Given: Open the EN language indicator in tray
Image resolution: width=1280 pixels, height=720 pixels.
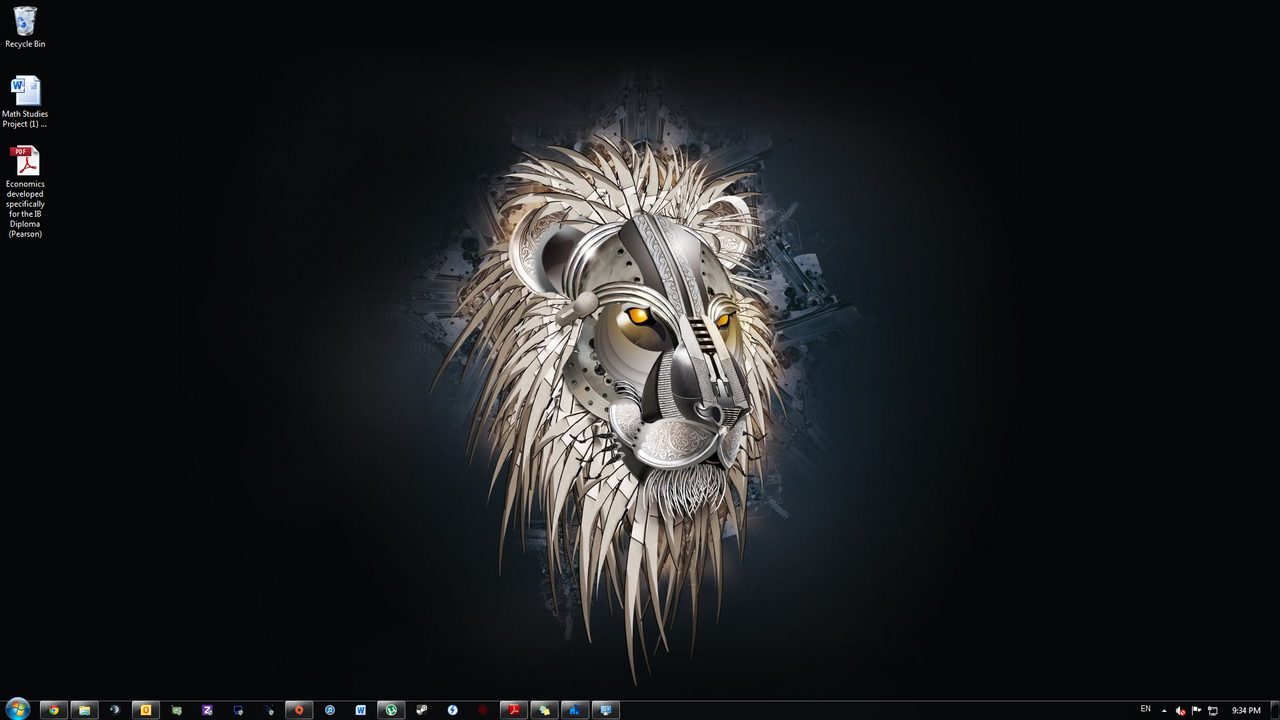Looking at the screenshot, I should coord(1146,709).
